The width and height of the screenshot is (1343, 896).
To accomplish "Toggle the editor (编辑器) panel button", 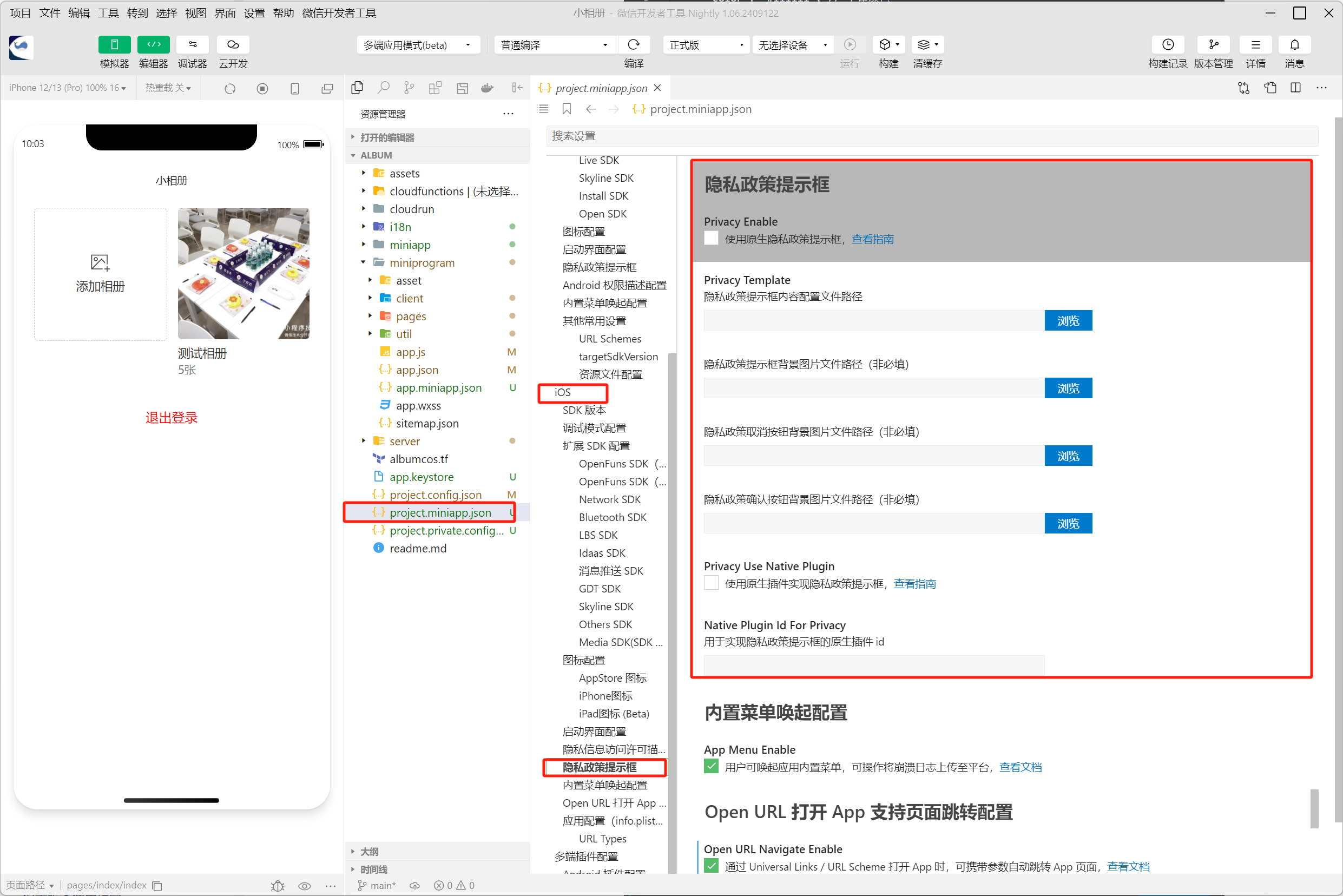I will (x=153, y=44).
